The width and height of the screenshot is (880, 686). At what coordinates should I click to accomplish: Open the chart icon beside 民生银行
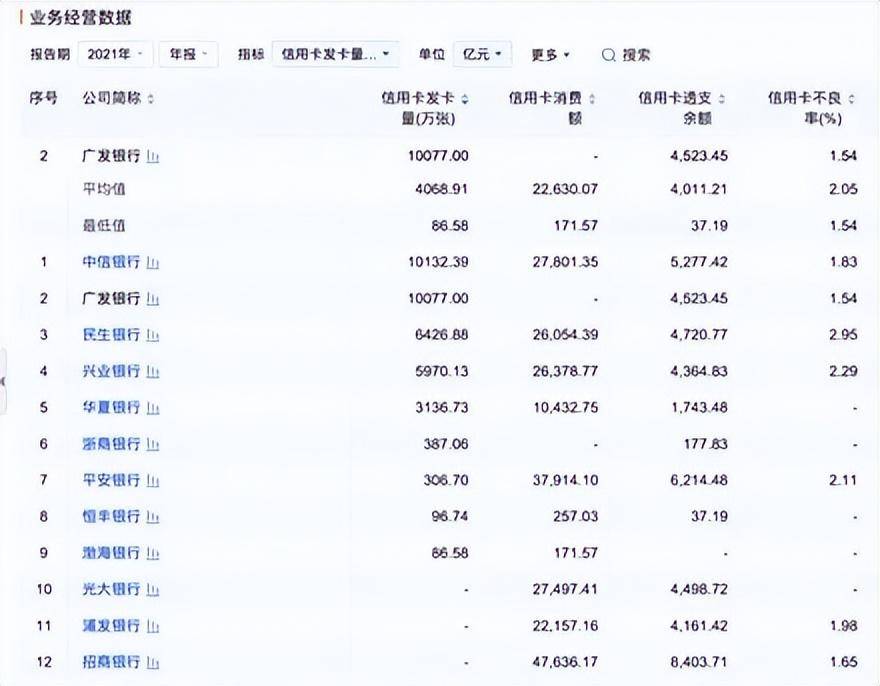point(153,335)
